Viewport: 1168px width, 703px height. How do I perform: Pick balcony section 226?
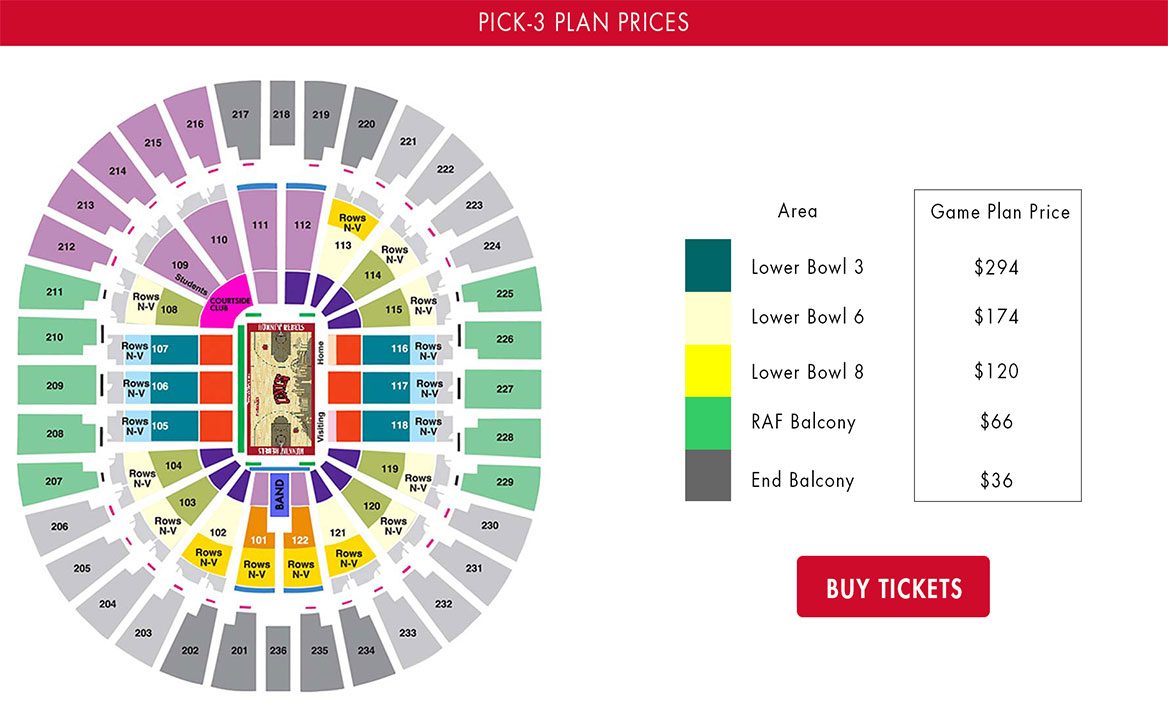click(504, 340)
